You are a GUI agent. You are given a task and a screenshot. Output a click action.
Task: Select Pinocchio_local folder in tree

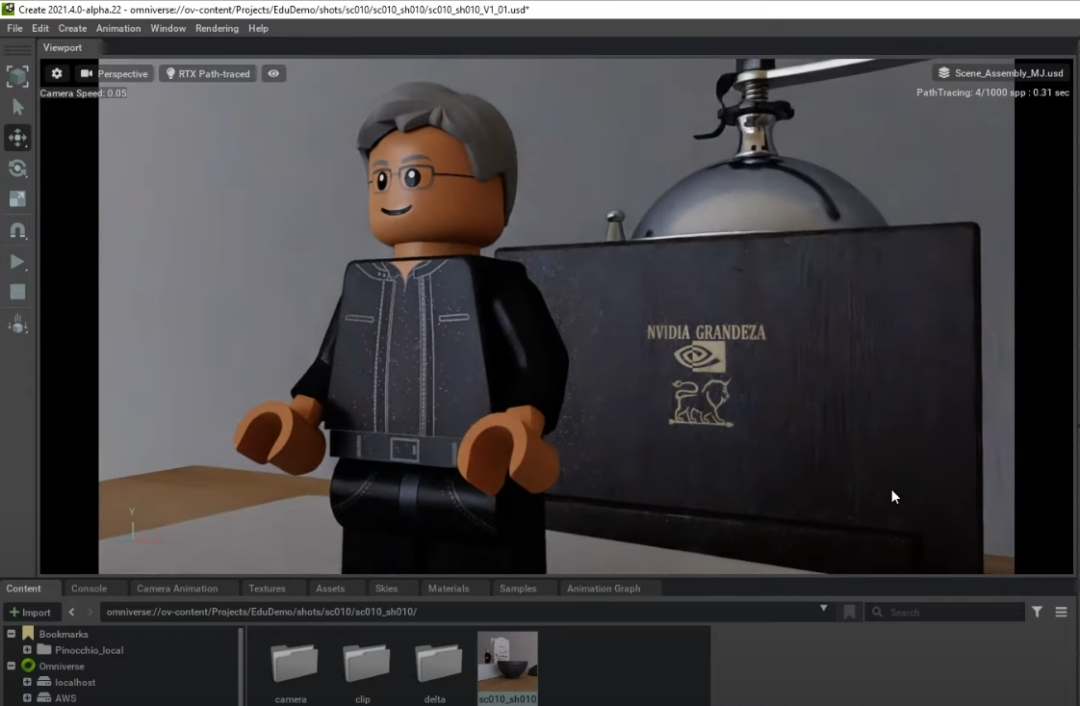click(x=89, y=650)
